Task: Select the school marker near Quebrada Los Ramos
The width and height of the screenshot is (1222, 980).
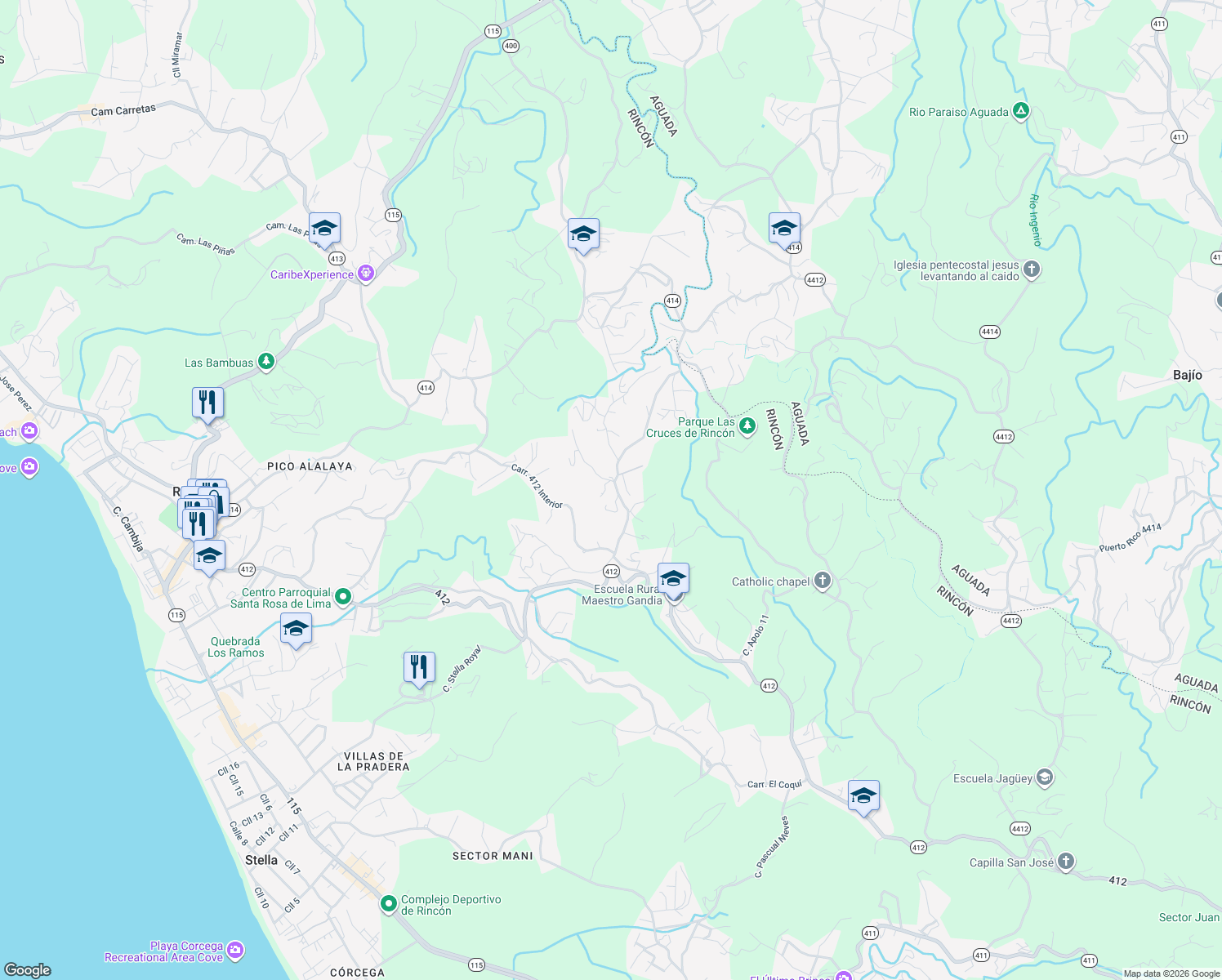Action: tap(296, 629)
